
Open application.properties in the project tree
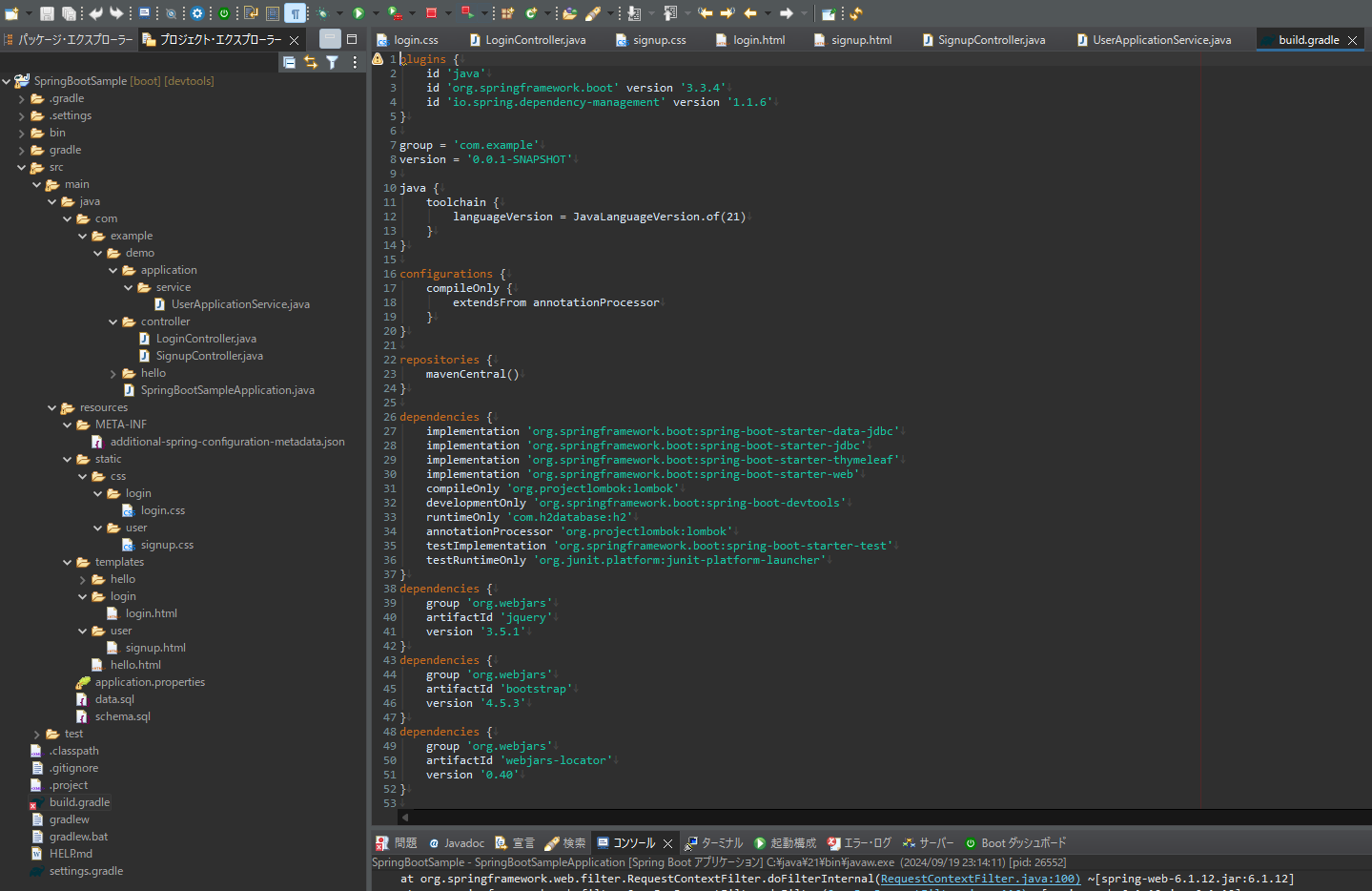click(x=150, y=682)
